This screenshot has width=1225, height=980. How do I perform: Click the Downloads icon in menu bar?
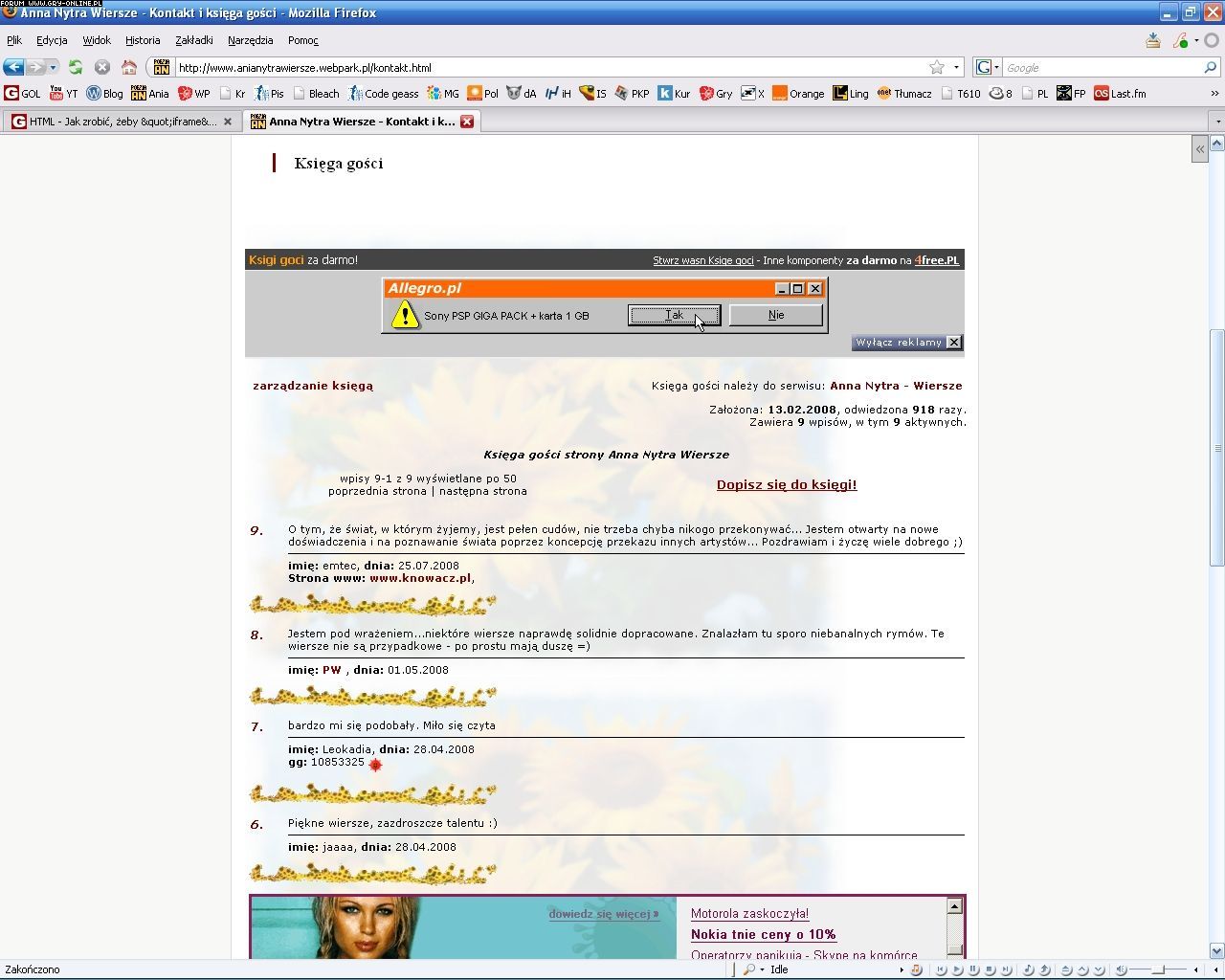pos(1153,40)
